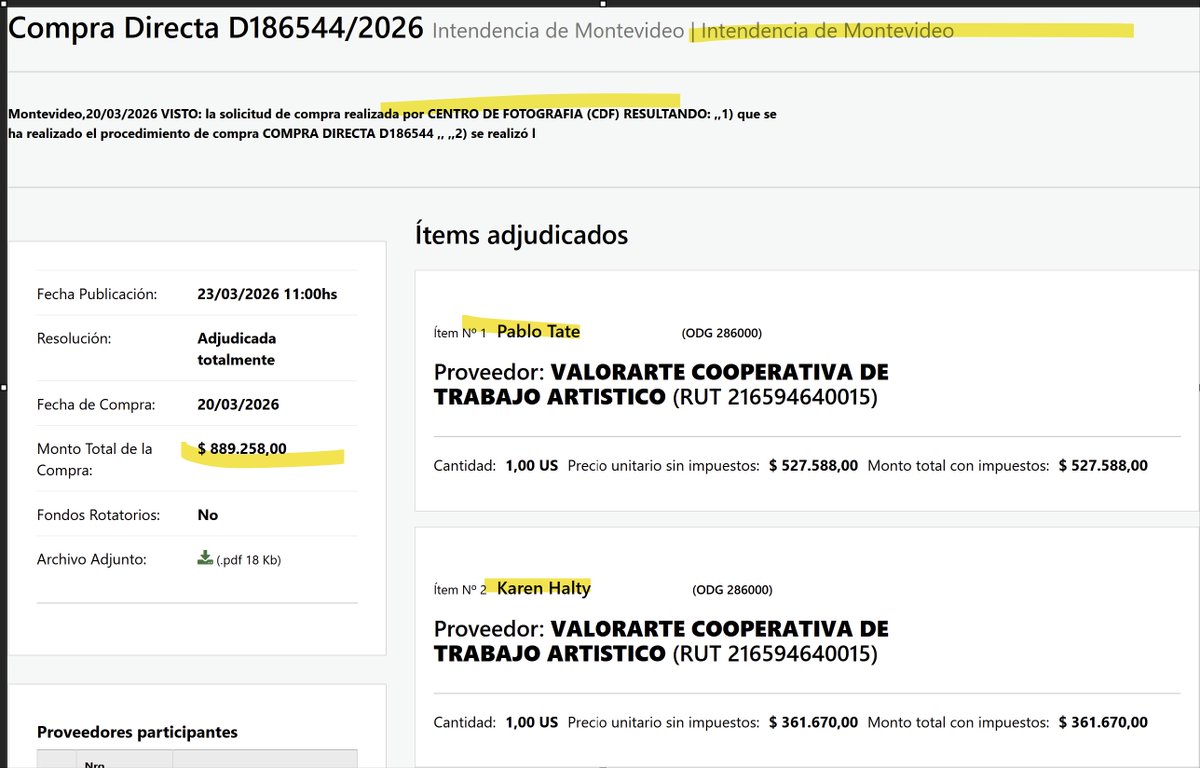Viewport: 1200px width, 768px height.
Task: Click the Resolución label
Action: (x=74, y=338)
